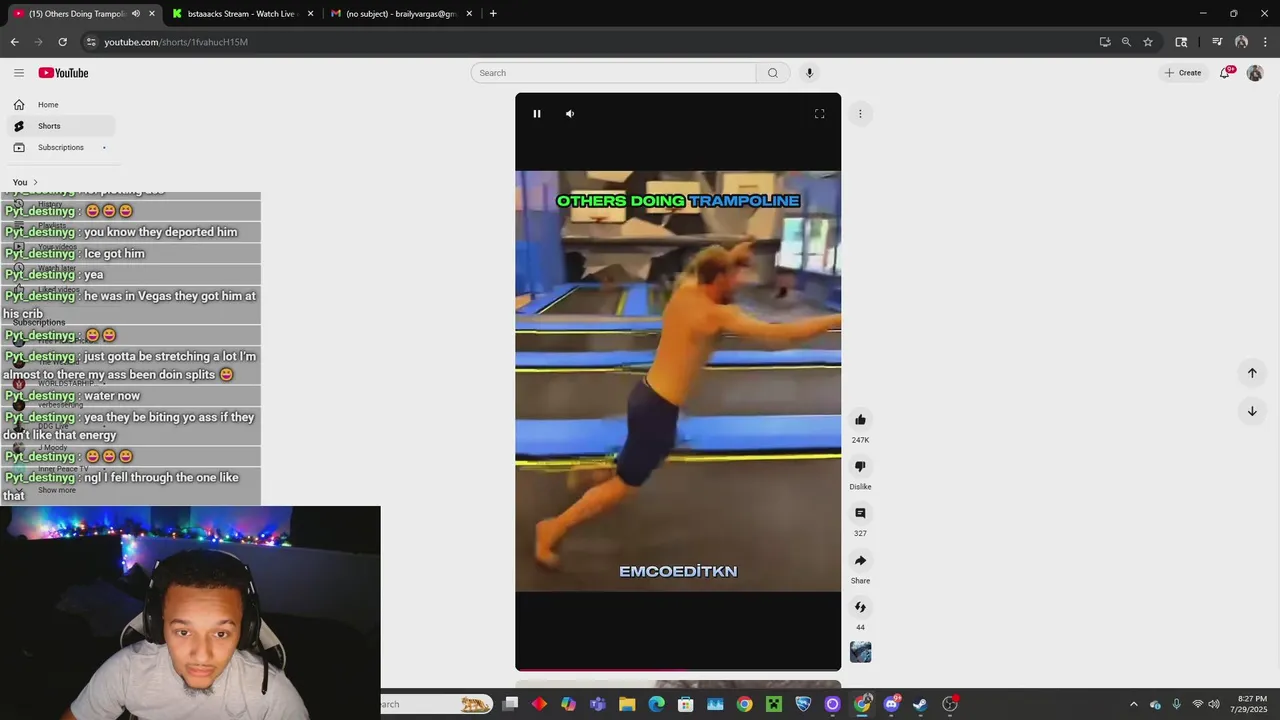Click the trampoline Short video frame
The width and height of the screenshot is (1280, 720).
678,381
